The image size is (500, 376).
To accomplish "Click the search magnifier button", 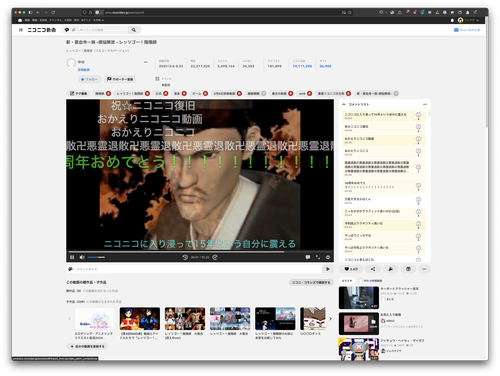I will [134, 30].
